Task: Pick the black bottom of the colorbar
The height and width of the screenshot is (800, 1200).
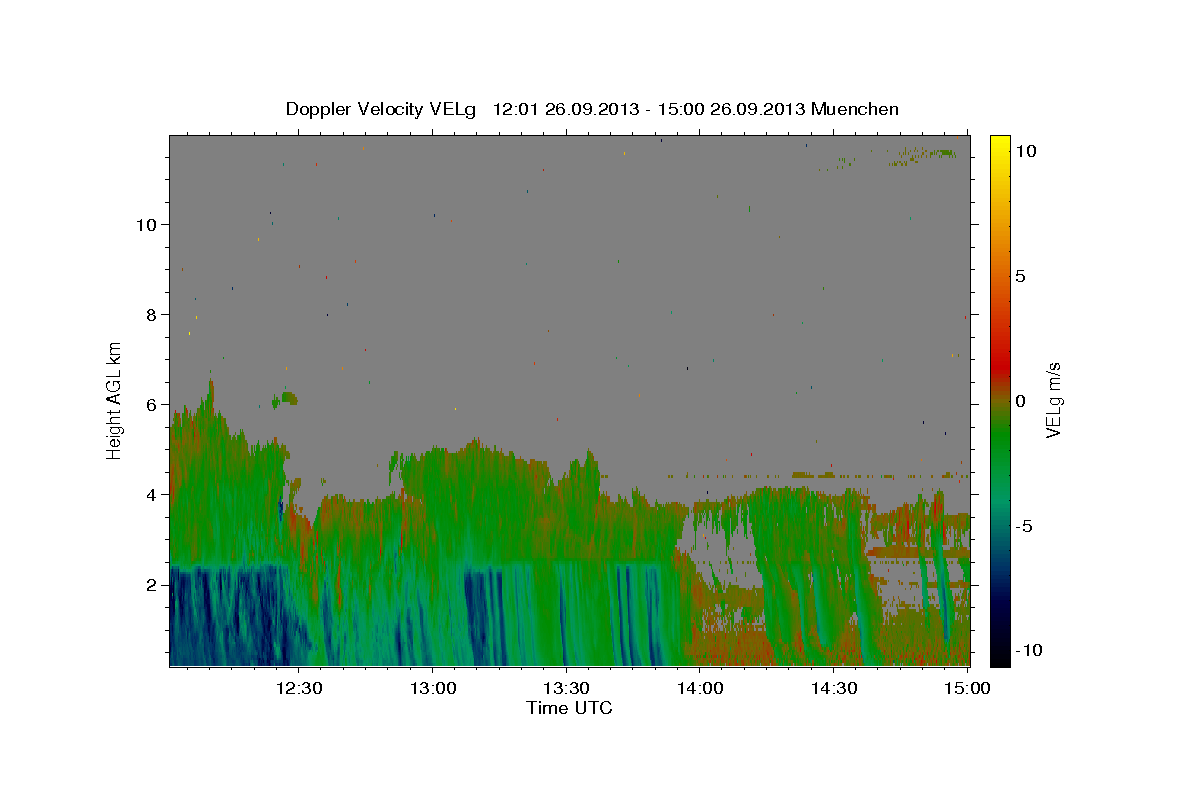Action: click(999, 658)
